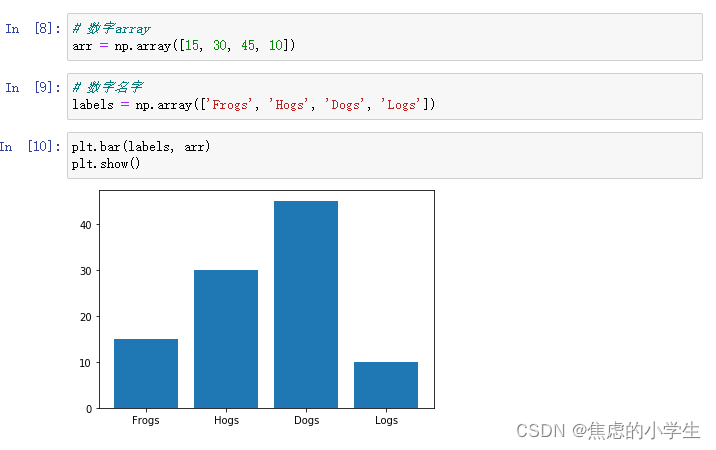This screenshot has height=450, width=716.
Task: Click the shortest Logs bar
Action: 386,385
